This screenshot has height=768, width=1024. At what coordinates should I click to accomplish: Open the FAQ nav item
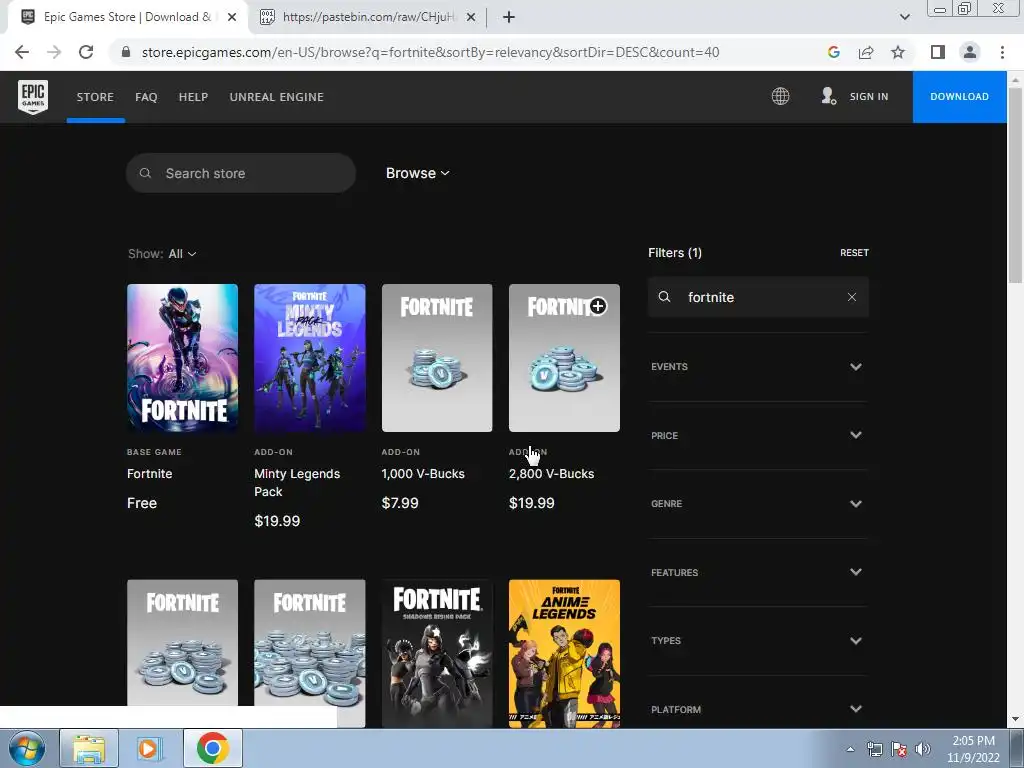point(146,97)
